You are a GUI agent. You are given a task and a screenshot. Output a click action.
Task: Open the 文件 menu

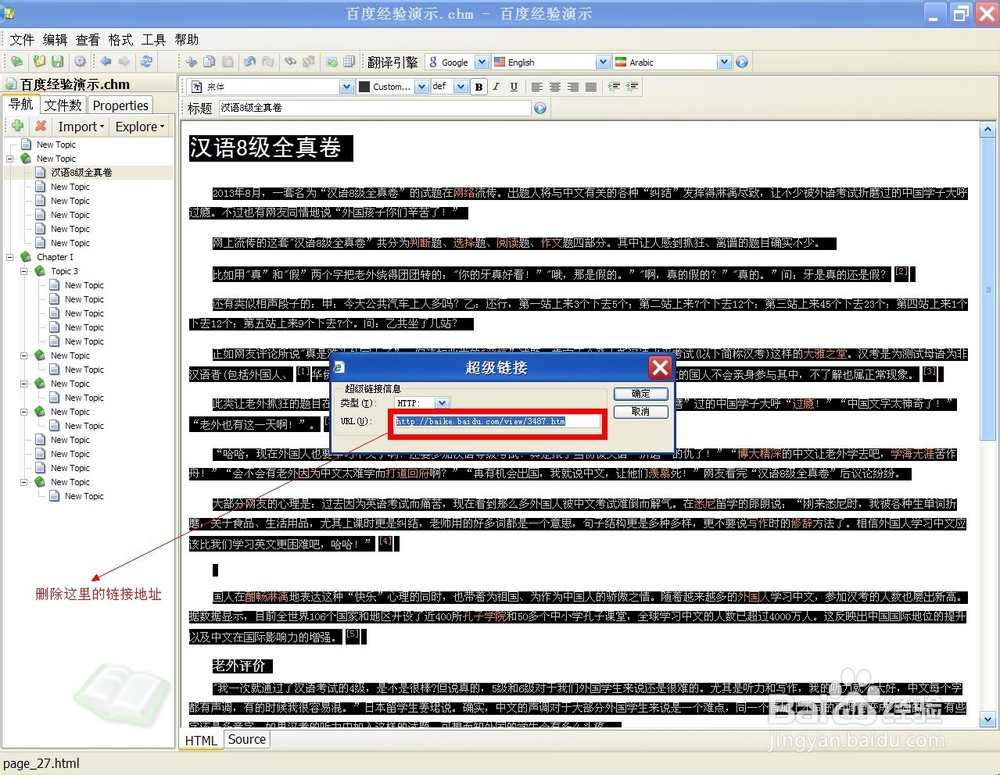[22, 40]
